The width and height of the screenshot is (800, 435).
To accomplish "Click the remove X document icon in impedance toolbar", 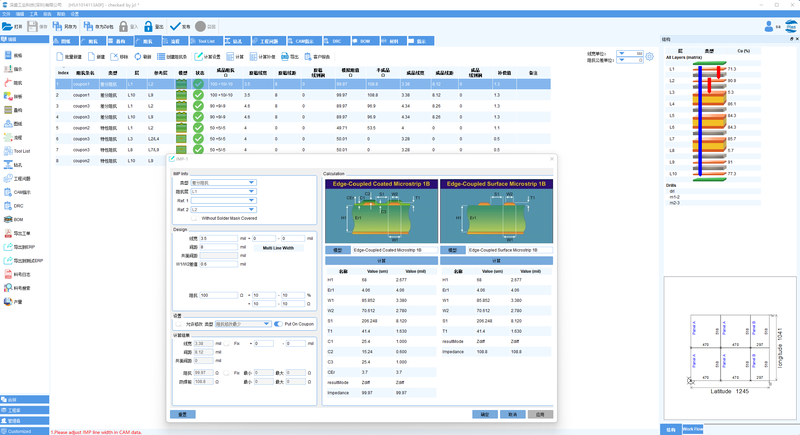I will [114, 57].
